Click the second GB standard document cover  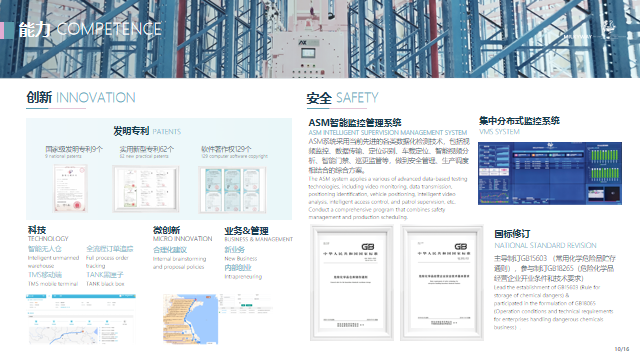[442, 282]
